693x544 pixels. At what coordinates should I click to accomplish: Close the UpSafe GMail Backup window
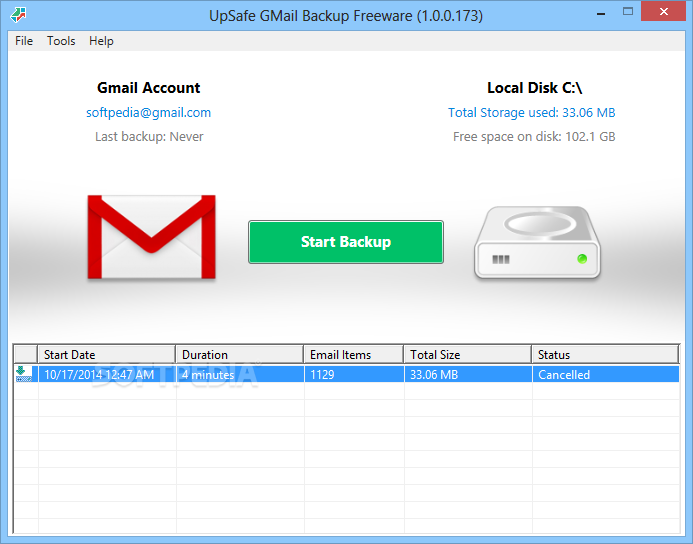663,12
